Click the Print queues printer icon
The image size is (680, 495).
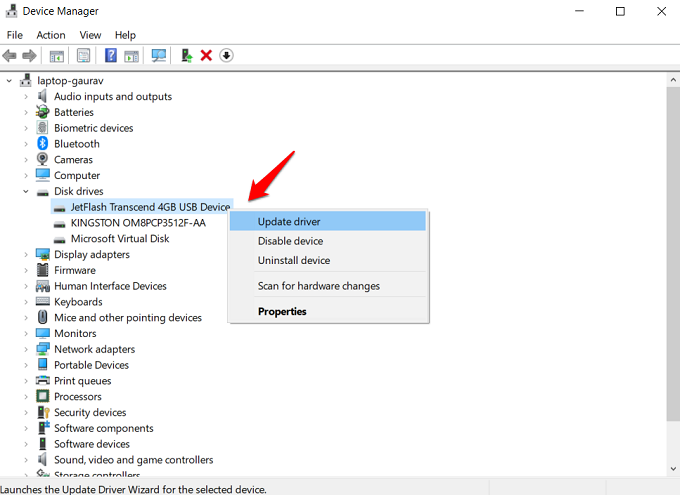(42, 380)
